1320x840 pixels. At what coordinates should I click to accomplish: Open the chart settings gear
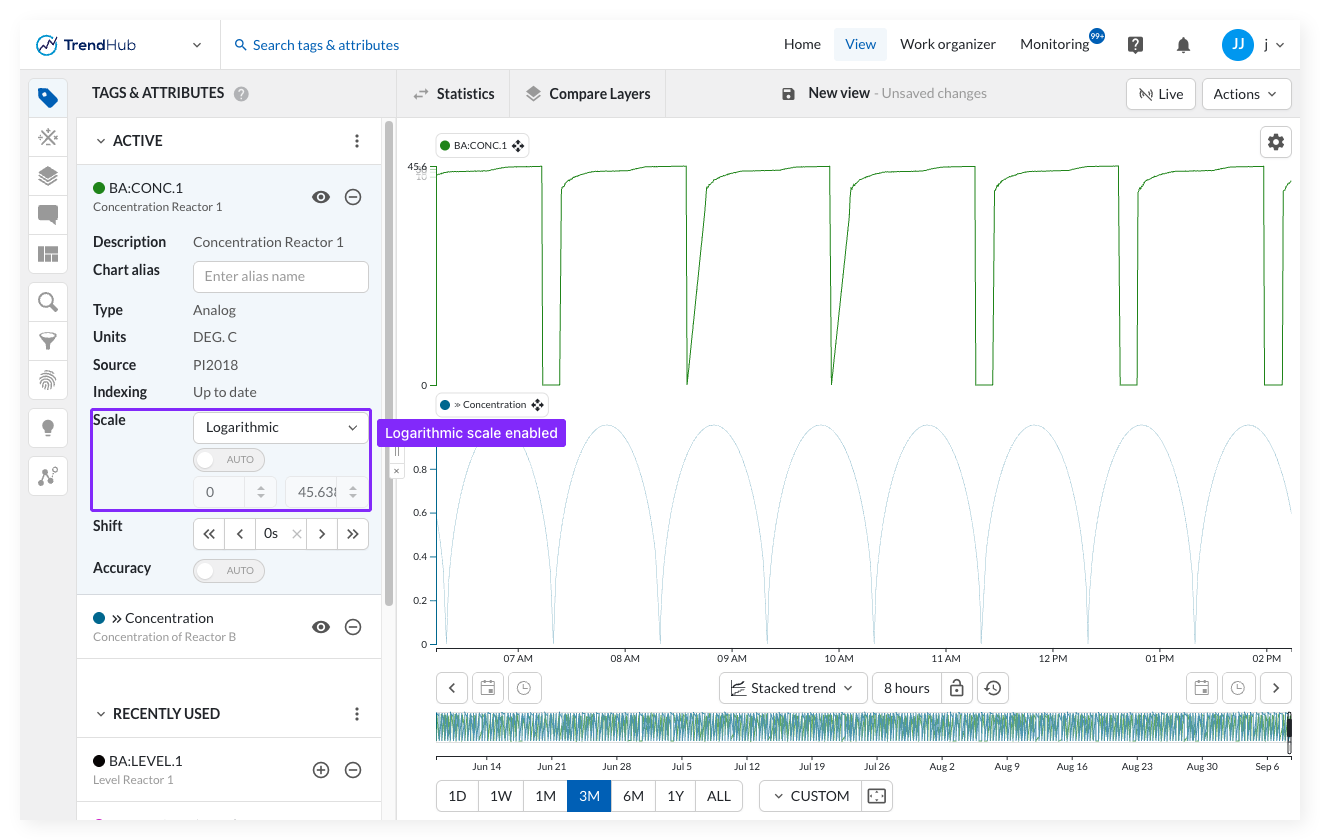[1276, 142]
